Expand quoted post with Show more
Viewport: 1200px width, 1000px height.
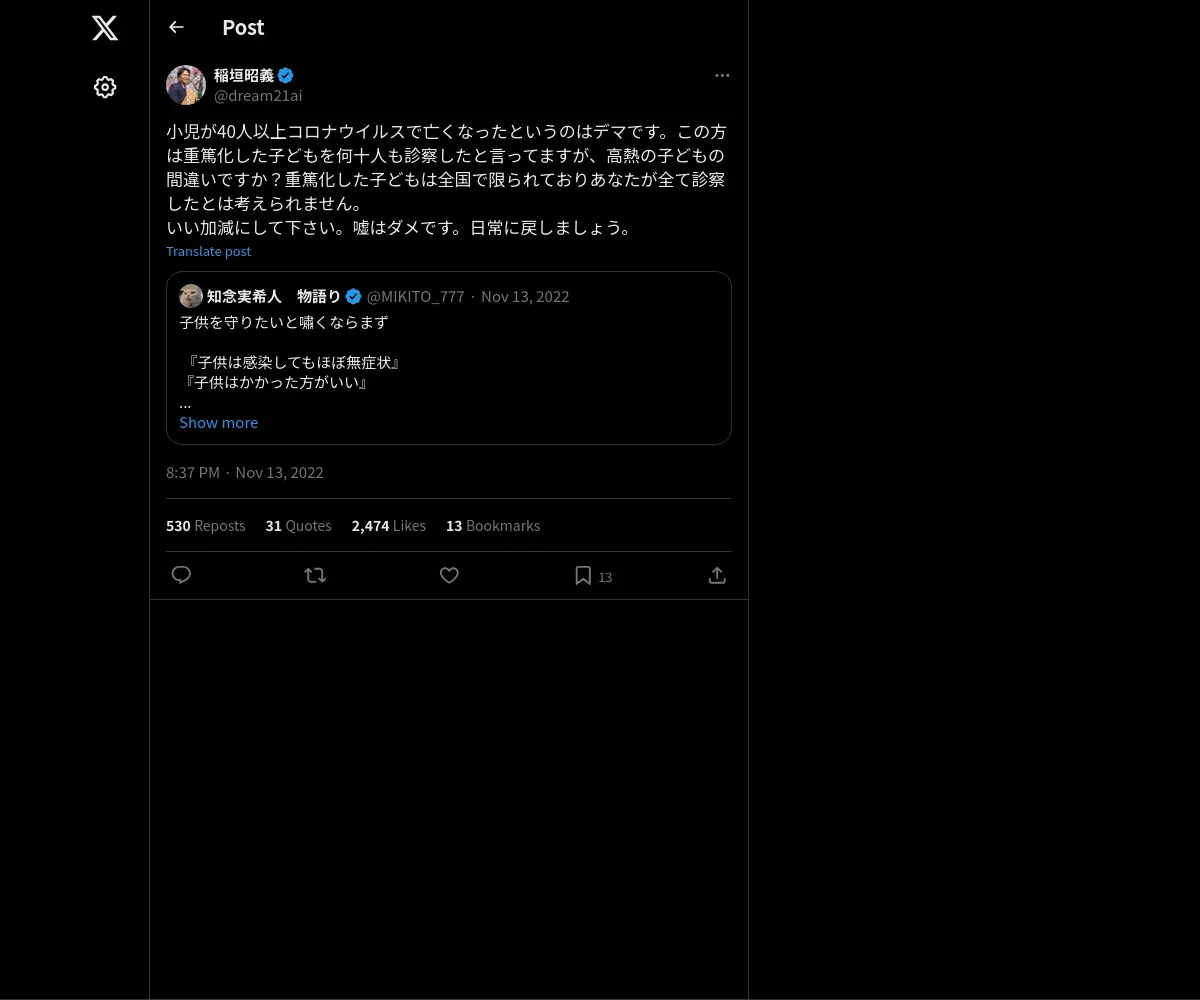point(218,422)
